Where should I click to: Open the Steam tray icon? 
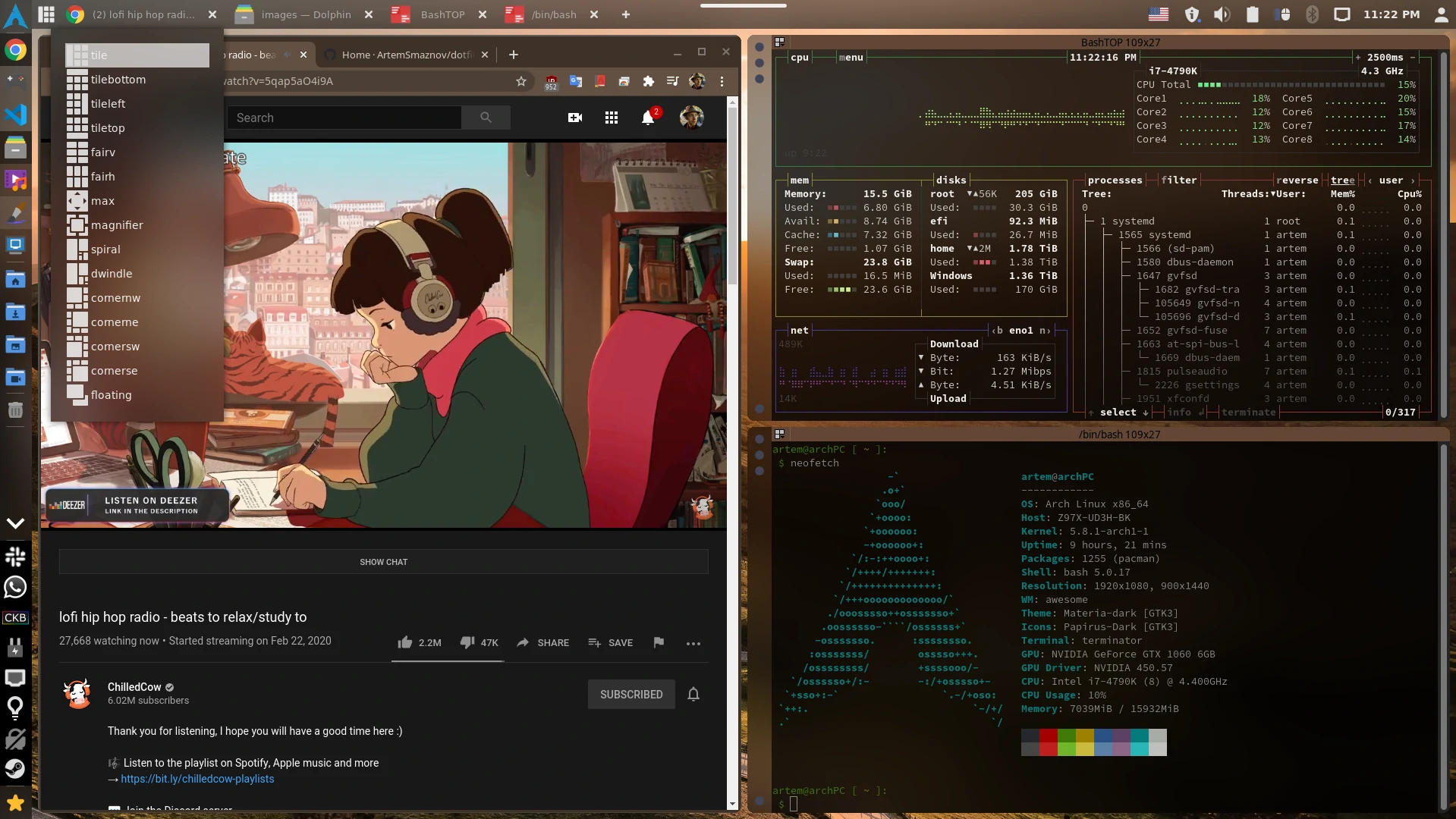15,768
